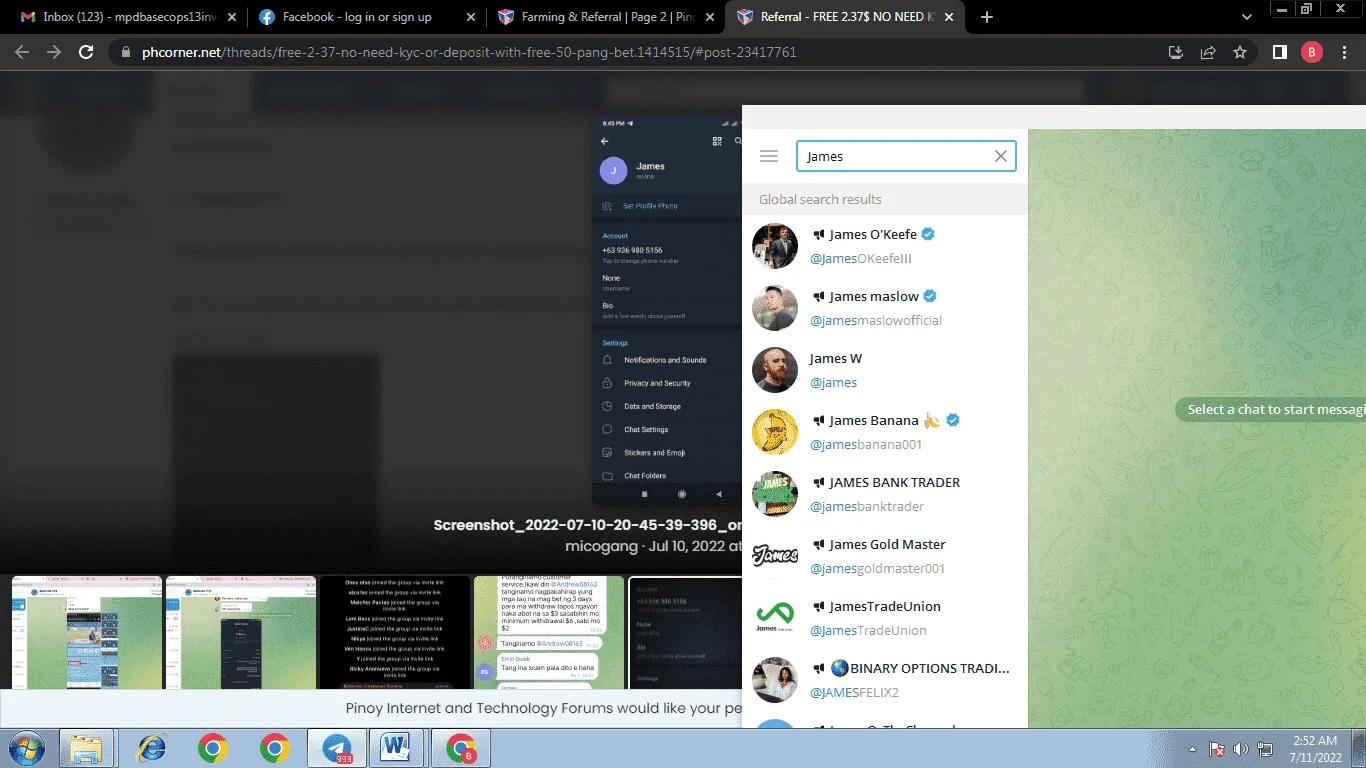Open Windows Explorer from taskbar
This screenshot has width=1366, height=768.
point(87,748)
